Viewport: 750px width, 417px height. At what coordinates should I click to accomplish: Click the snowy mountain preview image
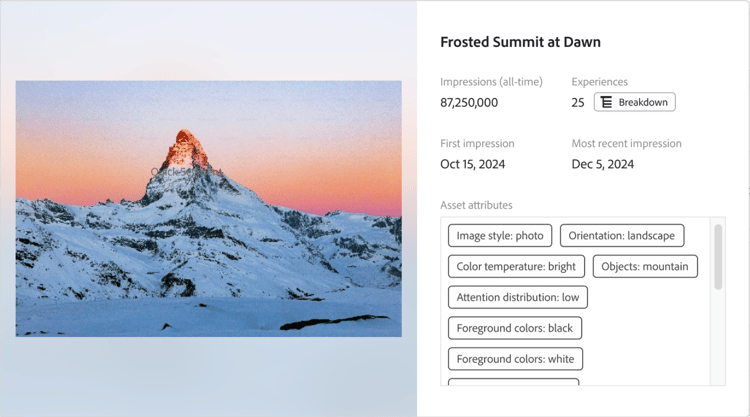[x=208, y=208]
